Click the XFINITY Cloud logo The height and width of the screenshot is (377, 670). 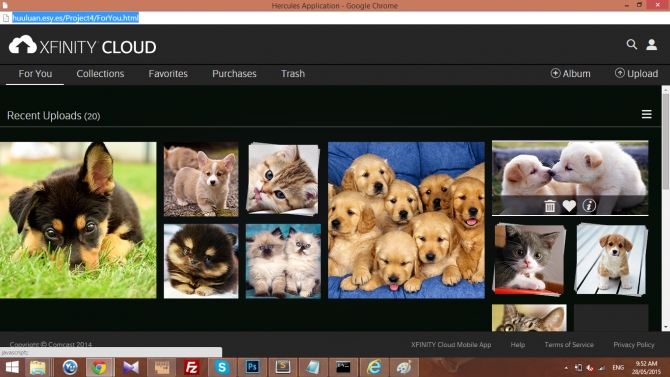pyautogui.click(x=82, y=46)
